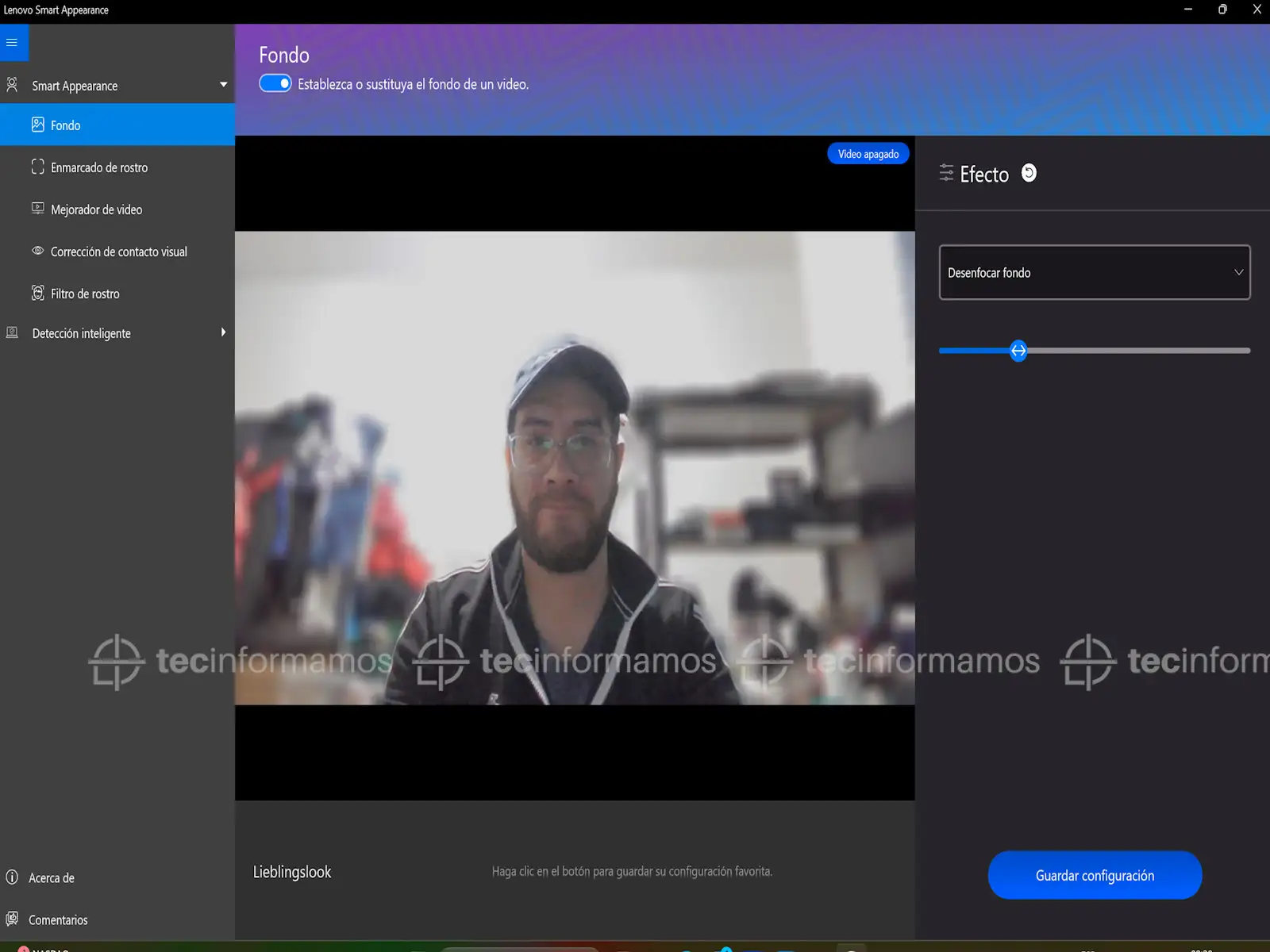
Task: Click the Efecto settings sliders icon
Action: pos(946,173)
